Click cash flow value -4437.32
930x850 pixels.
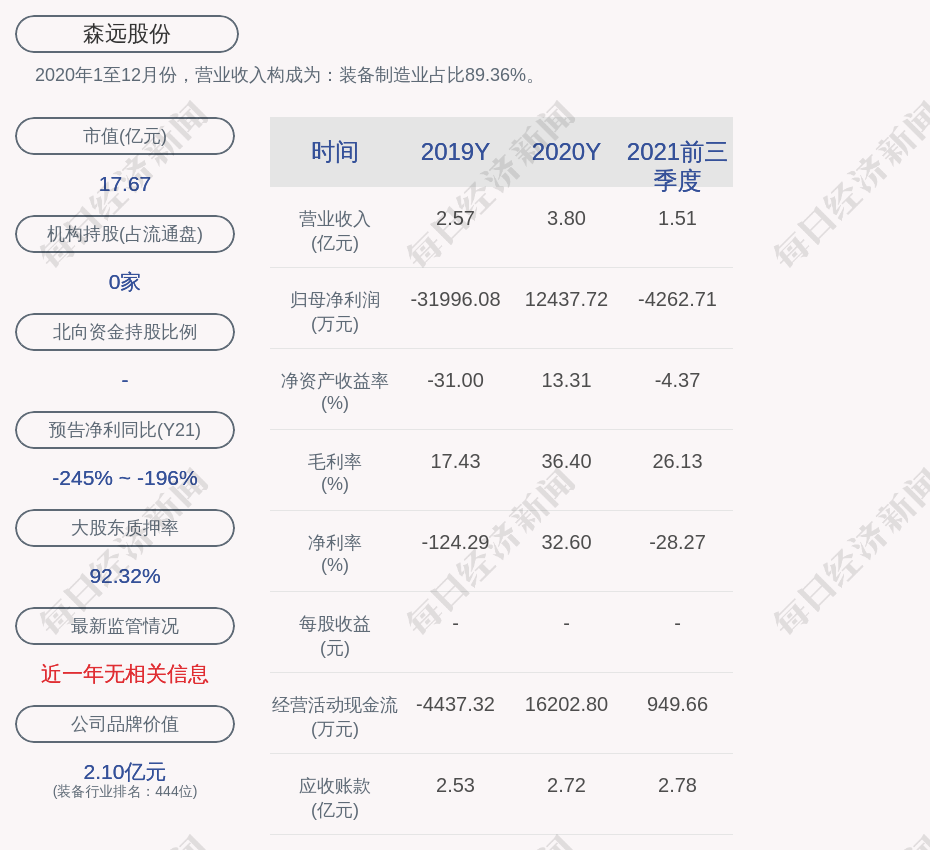coord(455,704)
